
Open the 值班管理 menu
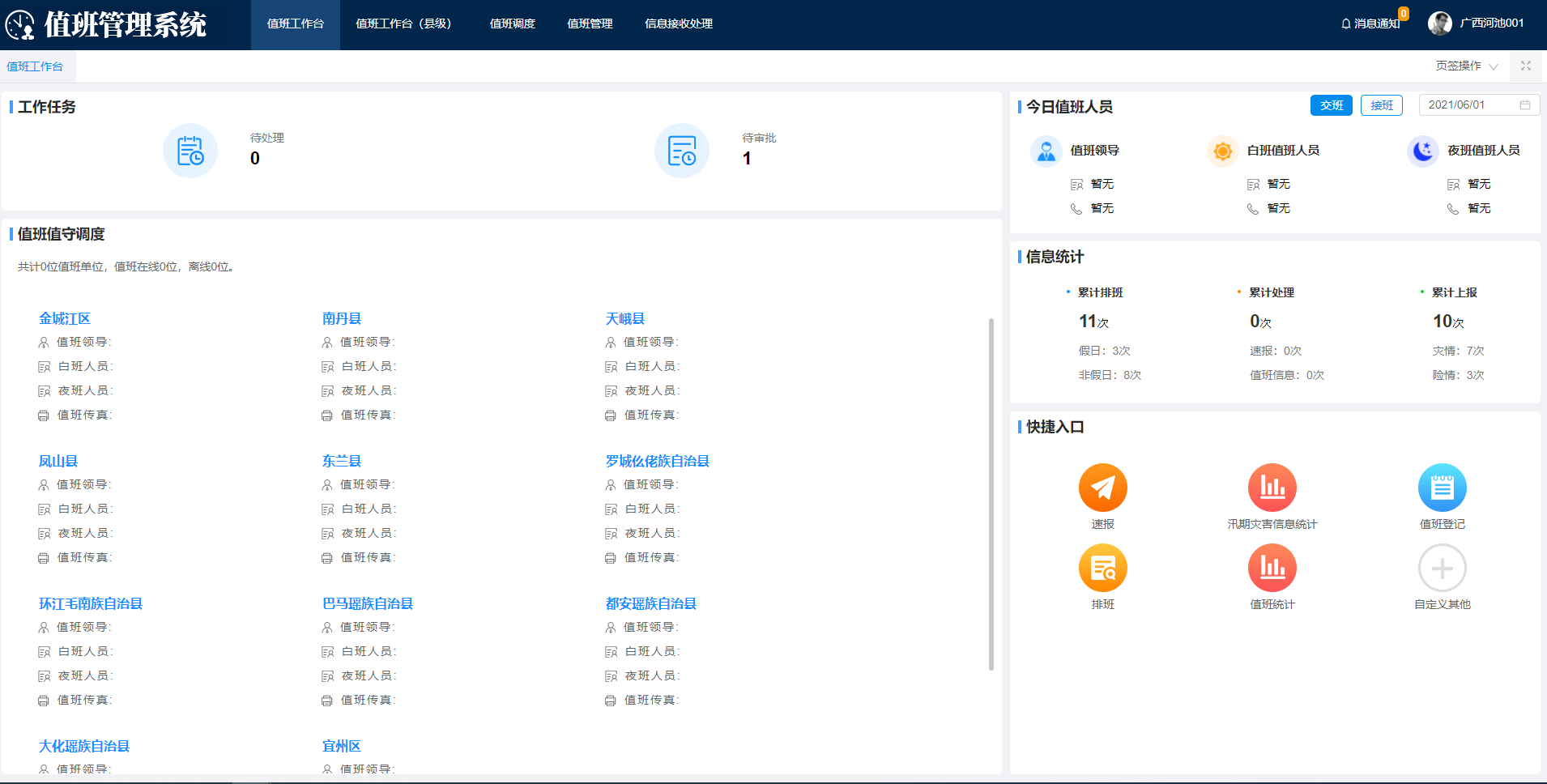click(590, 24)
